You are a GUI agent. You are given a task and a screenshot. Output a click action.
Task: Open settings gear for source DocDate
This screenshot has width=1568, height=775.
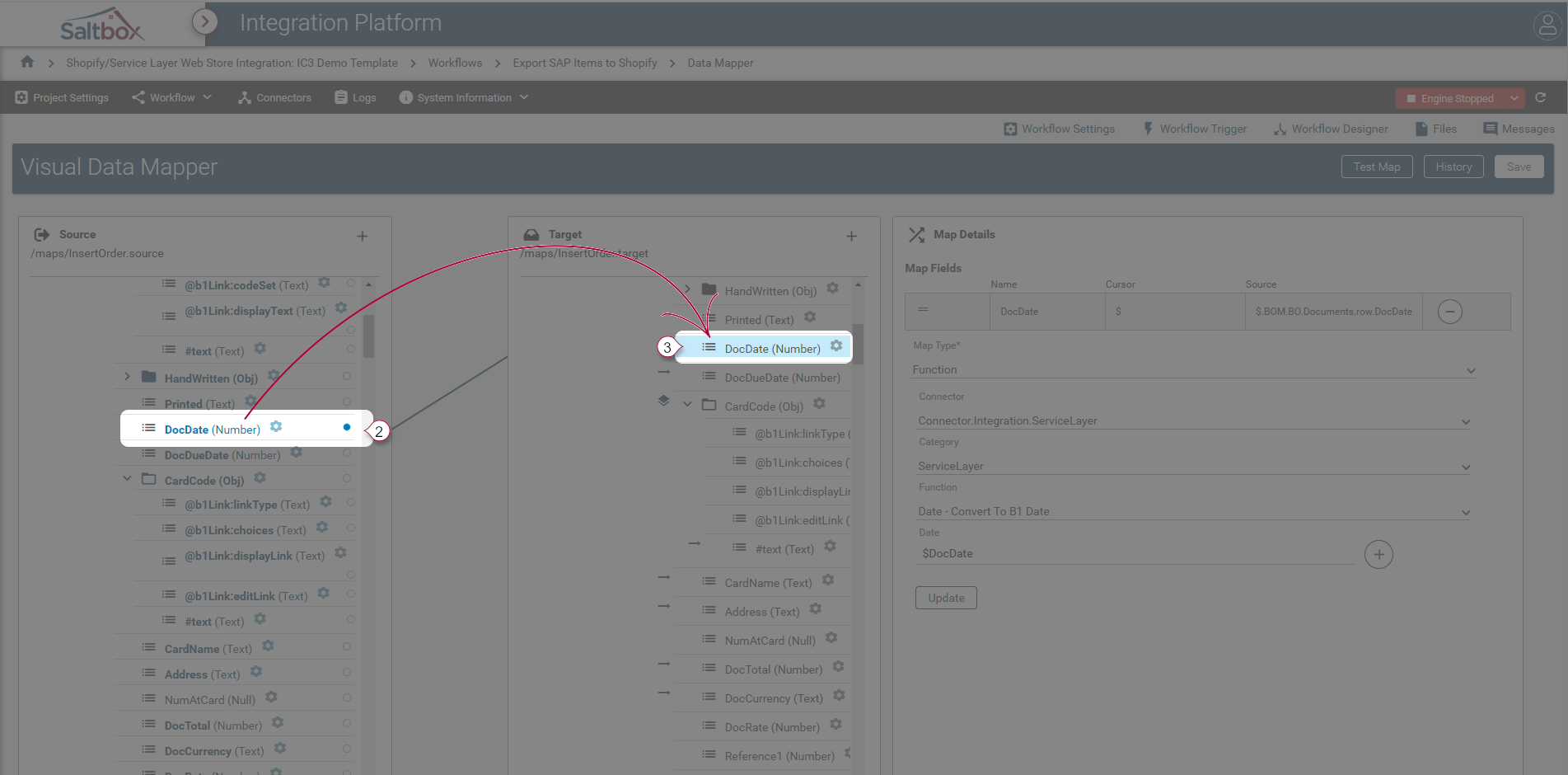(x=276, y=427)
